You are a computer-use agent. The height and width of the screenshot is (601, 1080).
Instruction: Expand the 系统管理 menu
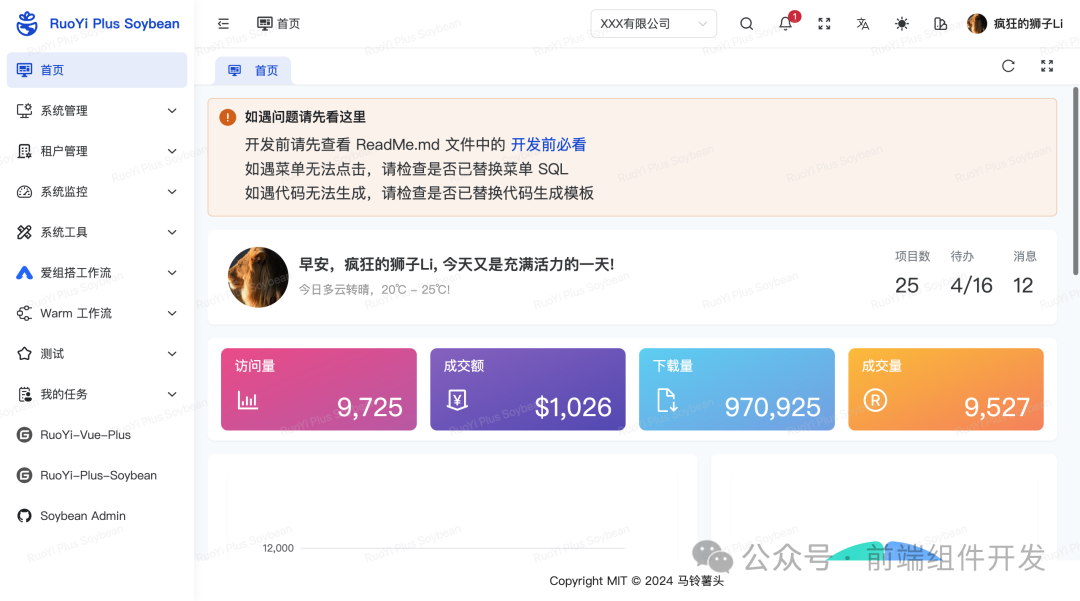(70, 110)
